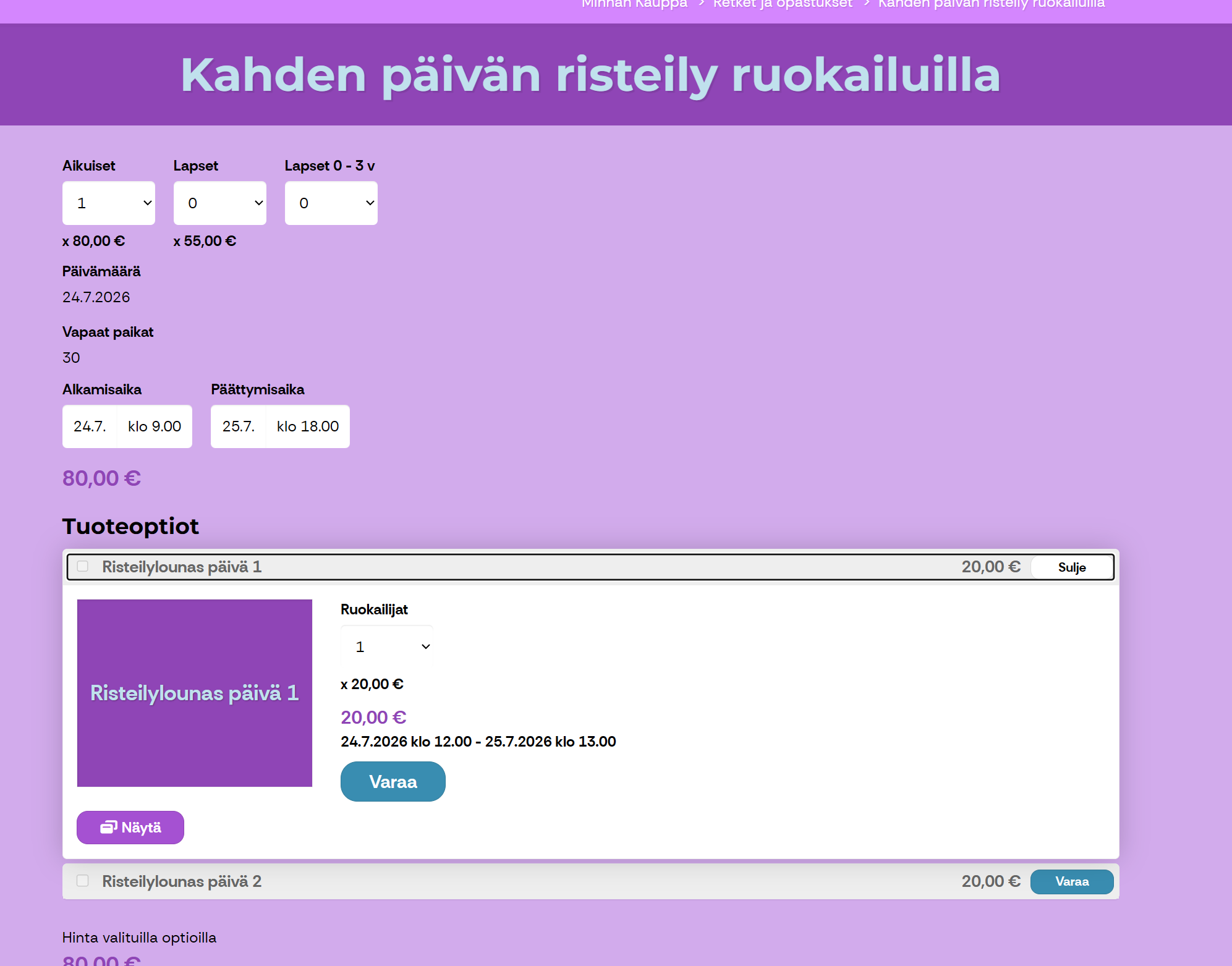
Task: Click Varaa on the Risteilylounas päivä 2 row
Action: pyautogui.click(x=1072, y=881)
